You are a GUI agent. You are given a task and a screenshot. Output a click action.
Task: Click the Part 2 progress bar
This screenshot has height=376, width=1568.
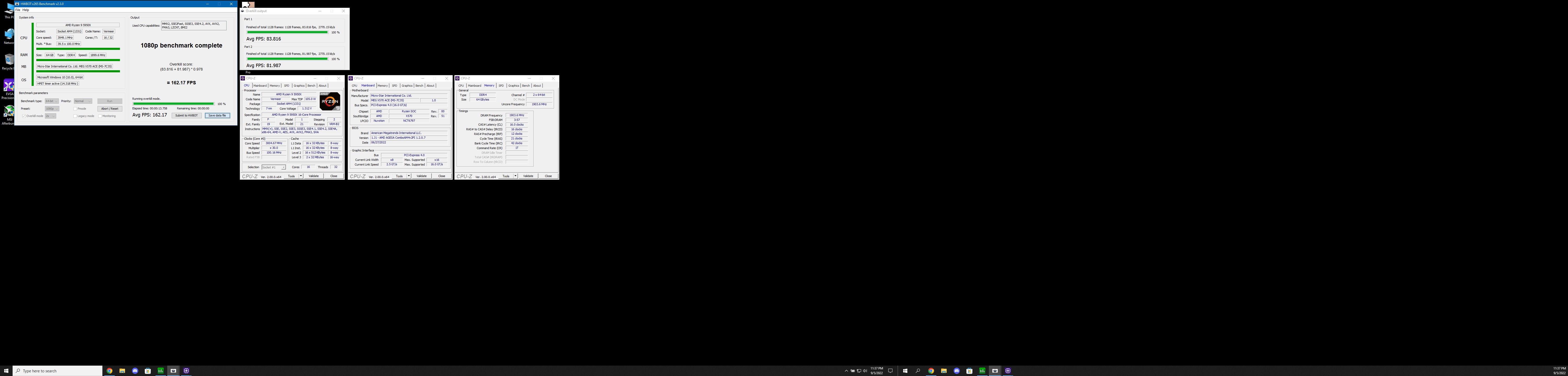(287, 58)
